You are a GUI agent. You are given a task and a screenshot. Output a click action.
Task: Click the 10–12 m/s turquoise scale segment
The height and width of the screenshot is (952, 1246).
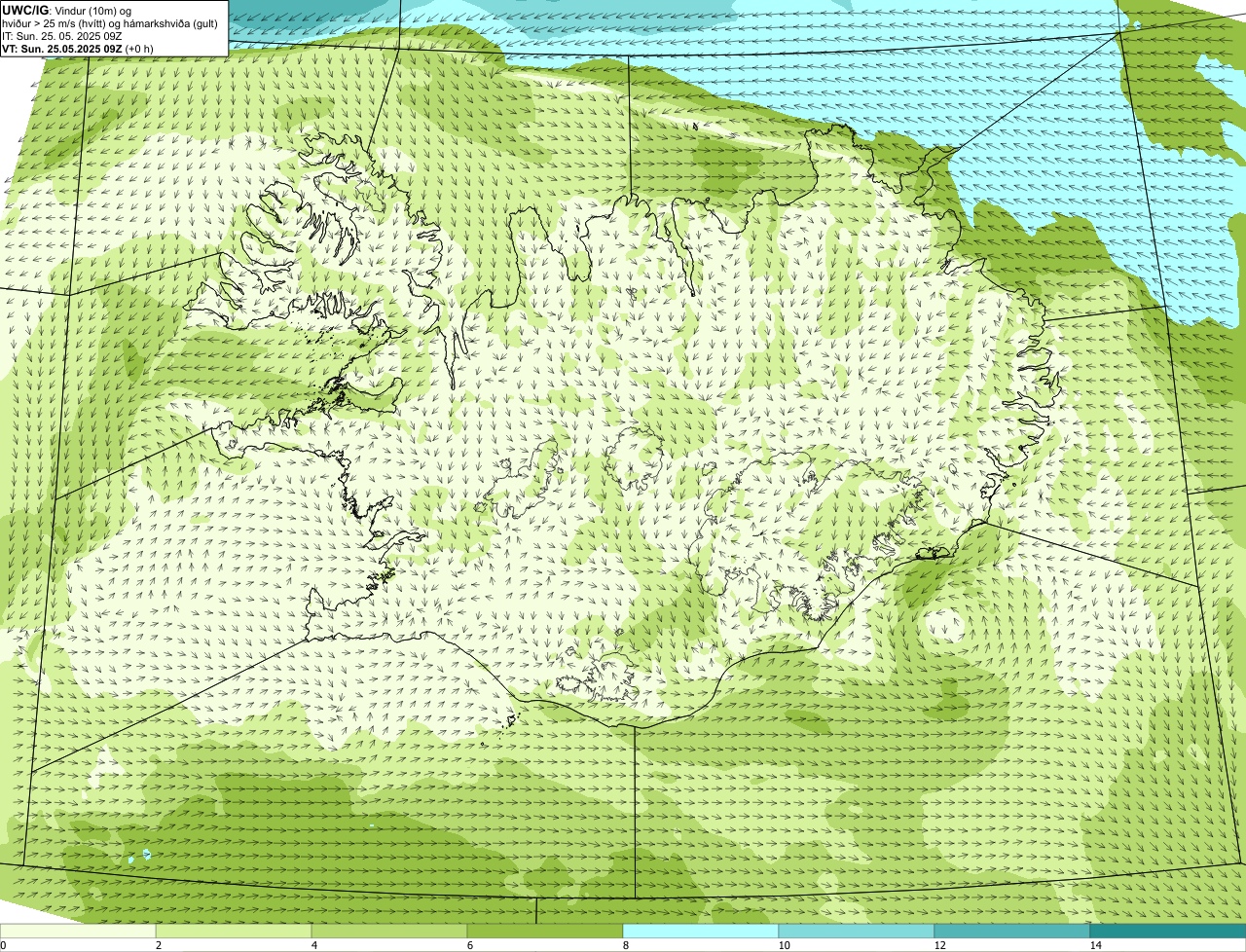pyautogui.click(x=857, y=931)
